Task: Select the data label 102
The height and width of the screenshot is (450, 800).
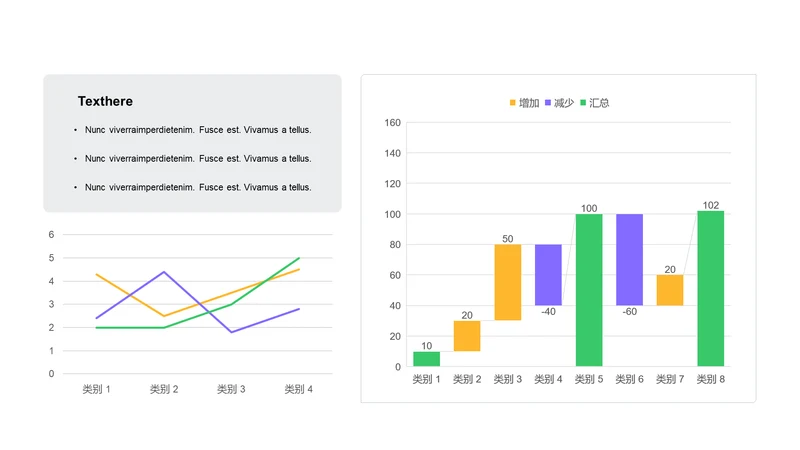Action: 711,205
